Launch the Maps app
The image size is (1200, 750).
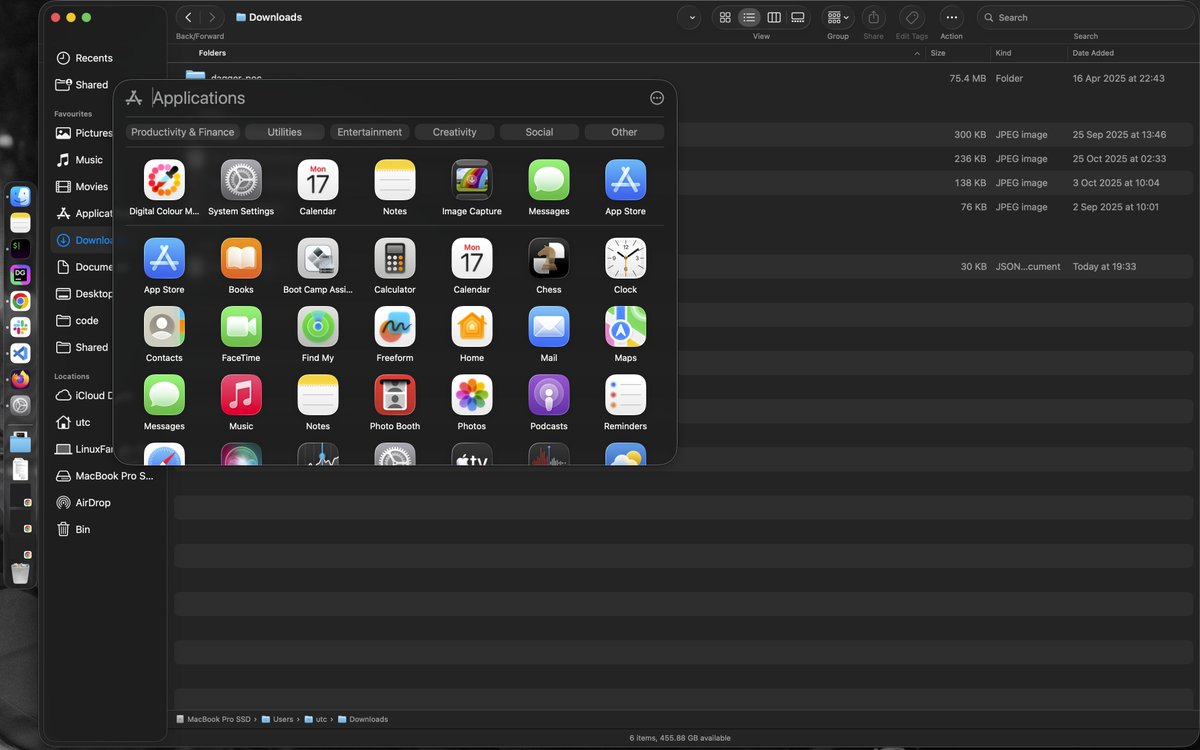626,326
